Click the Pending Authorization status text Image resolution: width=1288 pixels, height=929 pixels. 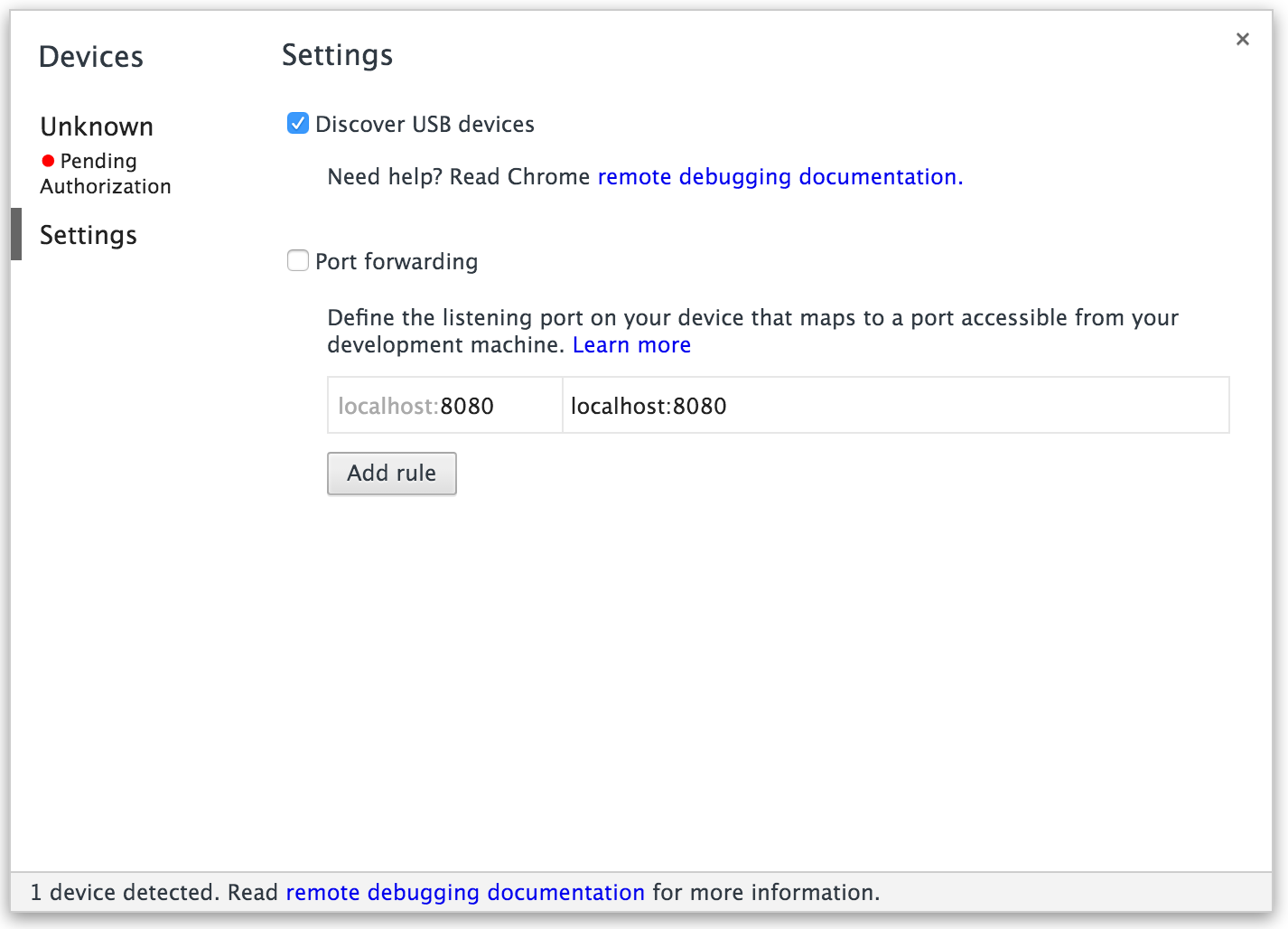pos(106,174)
